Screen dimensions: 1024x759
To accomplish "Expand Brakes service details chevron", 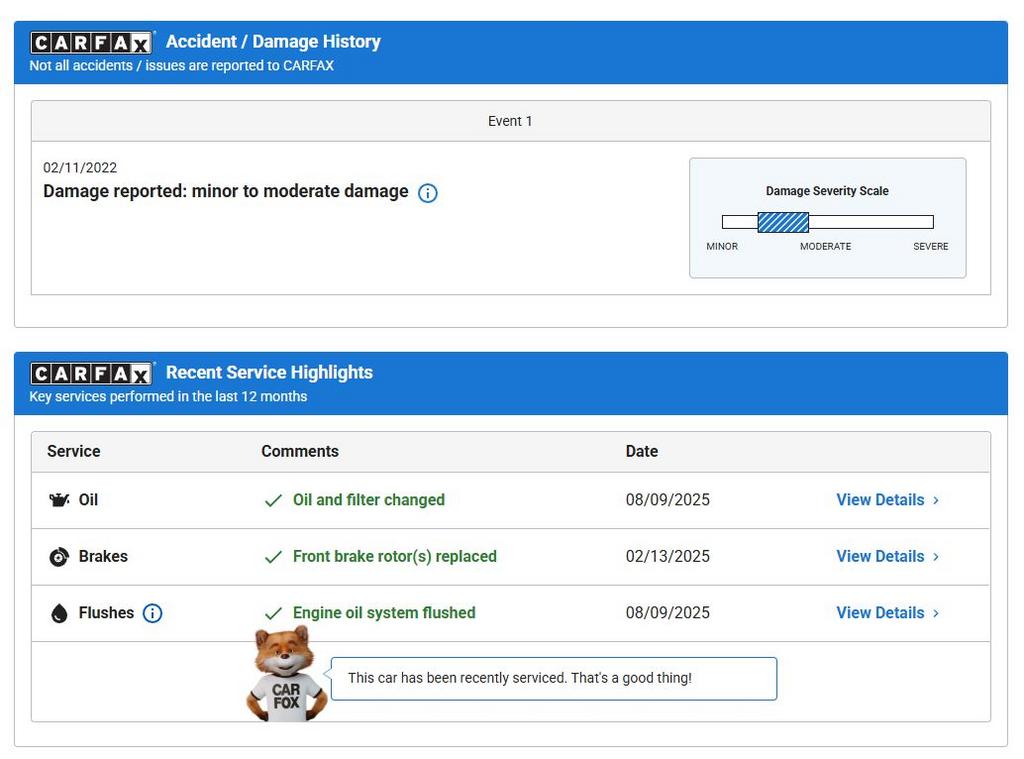I will pos(936,557).
